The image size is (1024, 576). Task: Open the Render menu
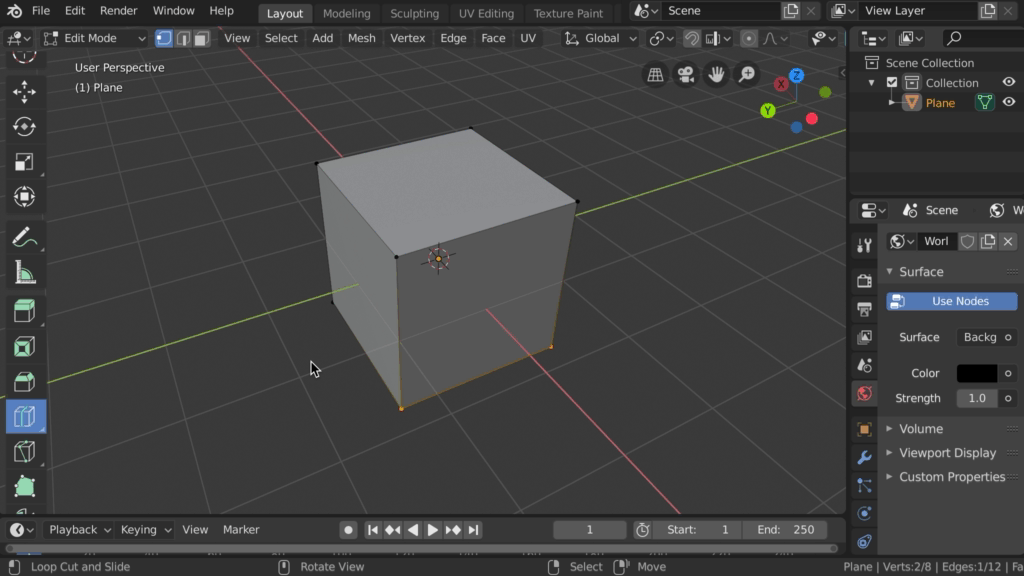point(118,11)
